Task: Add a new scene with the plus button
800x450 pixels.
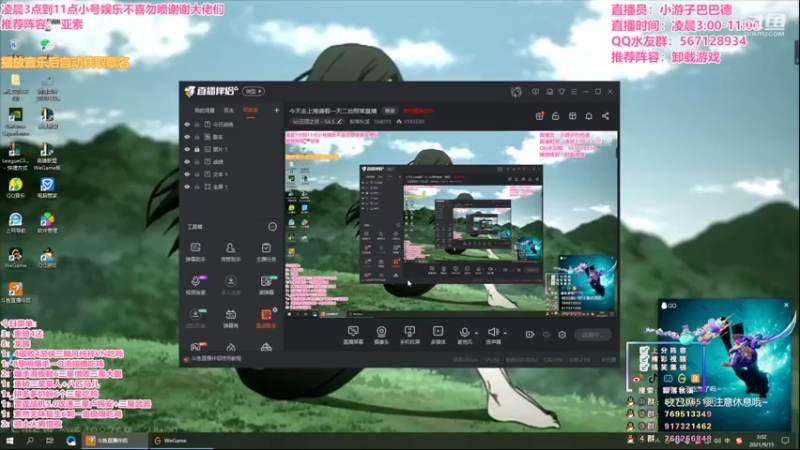Action: pos(276,110)
